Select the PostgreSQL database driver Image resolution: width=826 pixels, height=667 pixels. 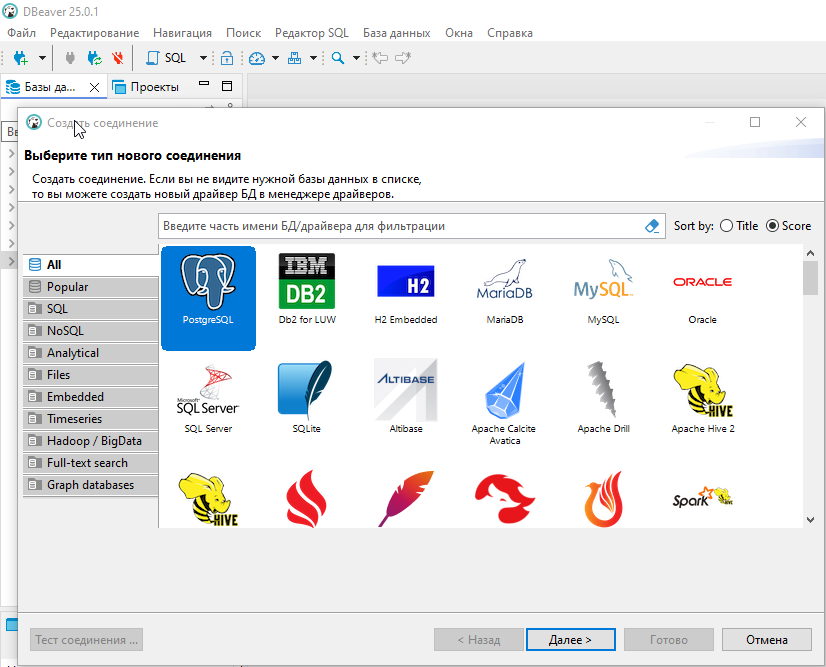click(208, 298)
